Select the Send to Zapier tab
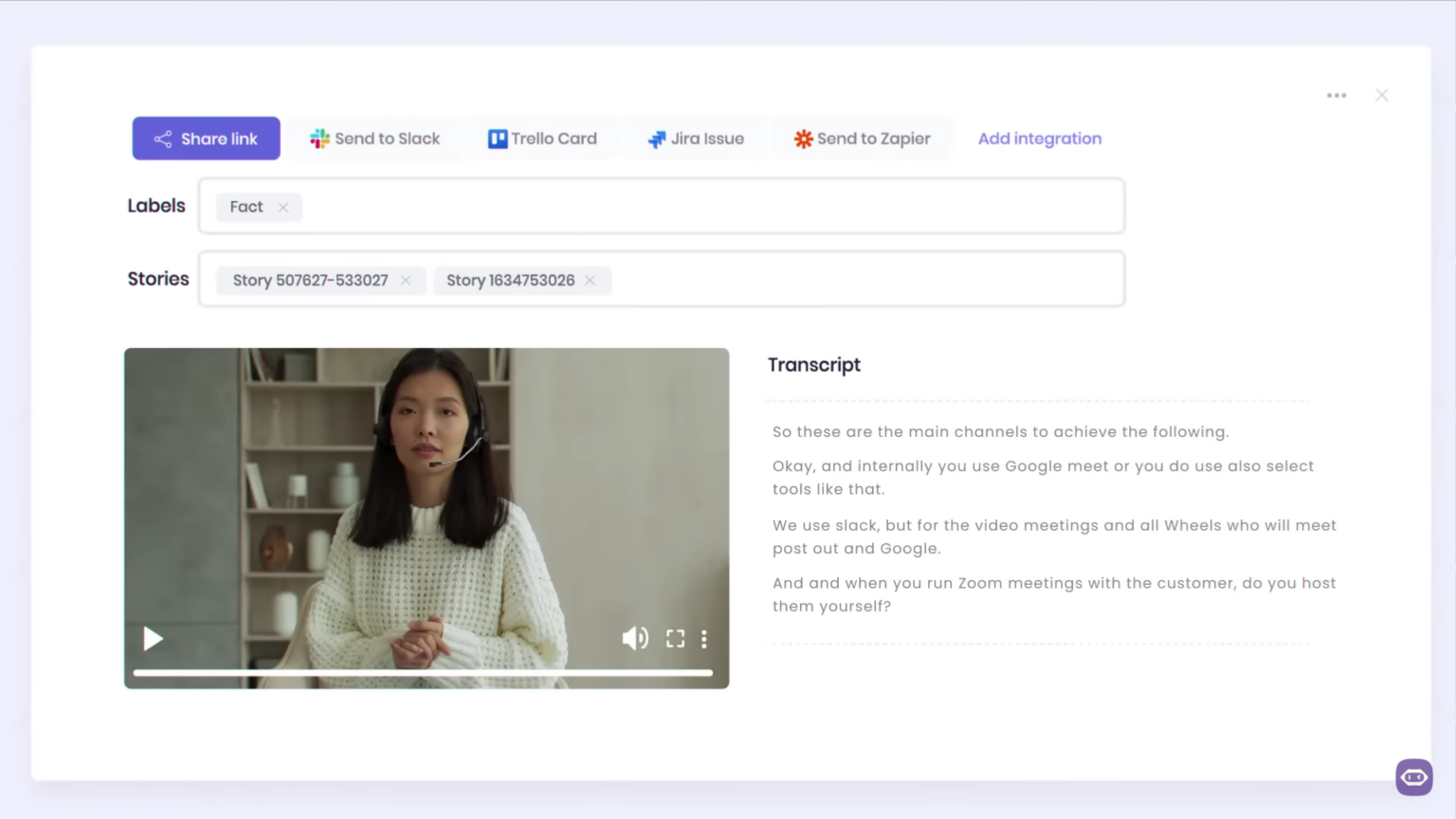 862,138
